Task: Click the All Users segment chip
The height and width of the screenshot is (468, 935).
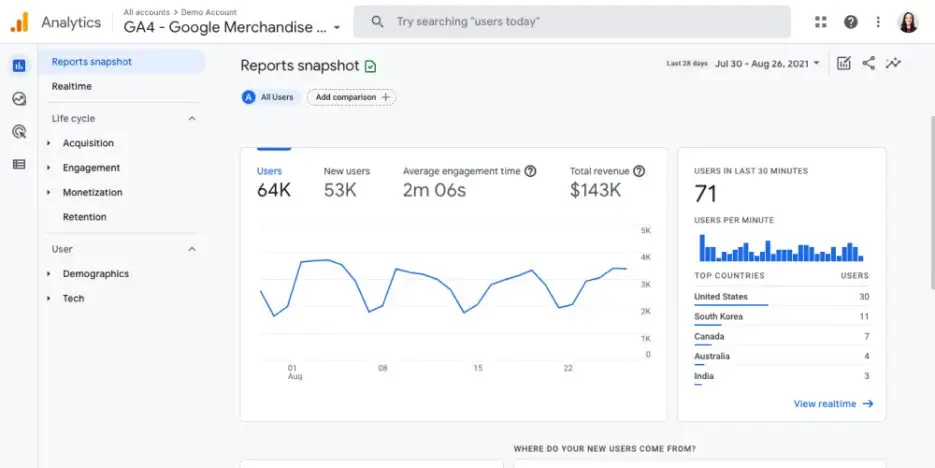Action: point(272,97)
